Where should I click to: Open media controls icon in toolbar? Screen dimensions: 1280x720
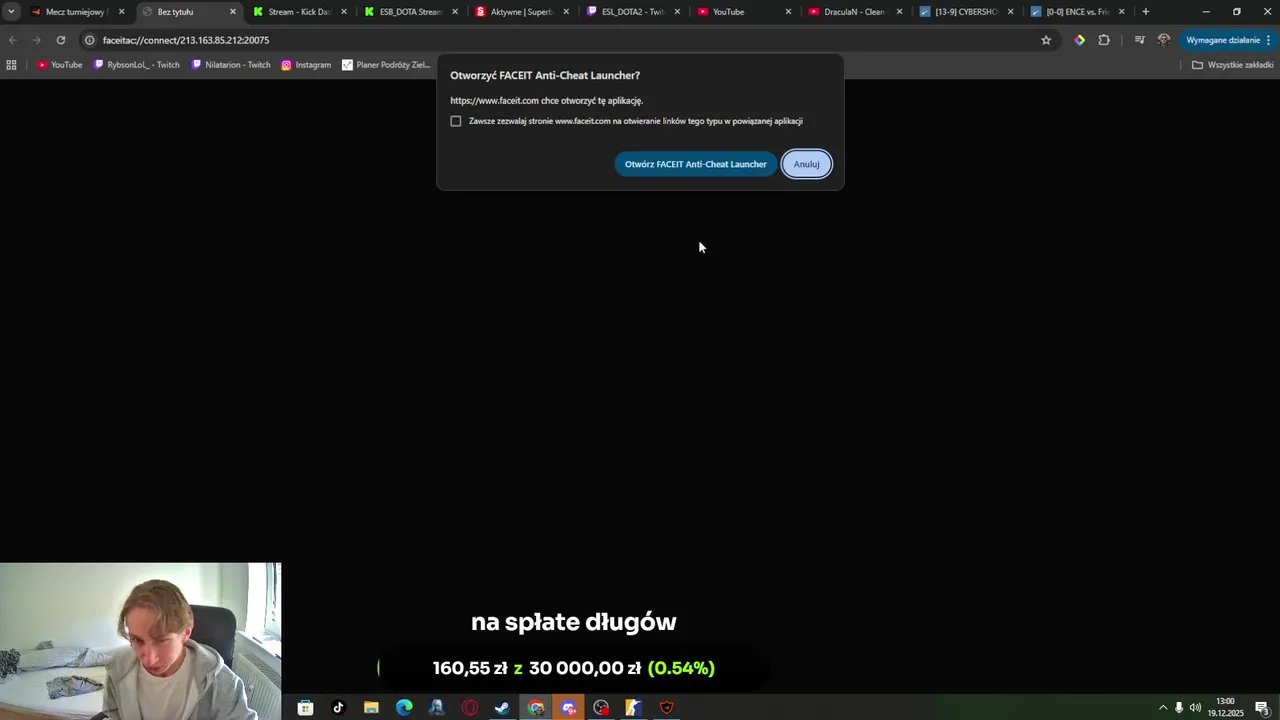(1139, 40)
